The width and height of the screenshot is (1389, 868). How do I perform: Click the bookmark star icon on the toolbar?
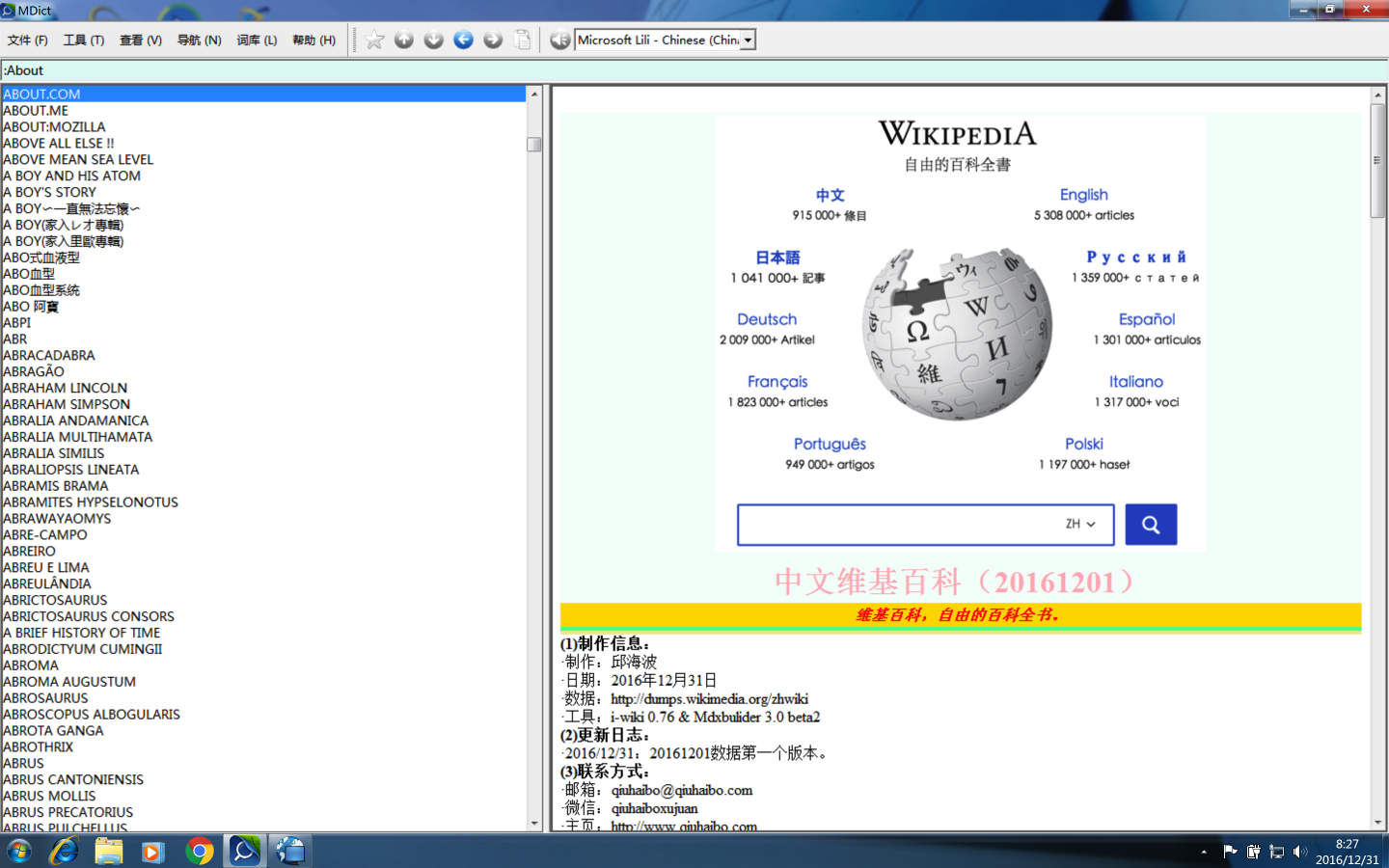pyautogui.click(x=374, y=41)
